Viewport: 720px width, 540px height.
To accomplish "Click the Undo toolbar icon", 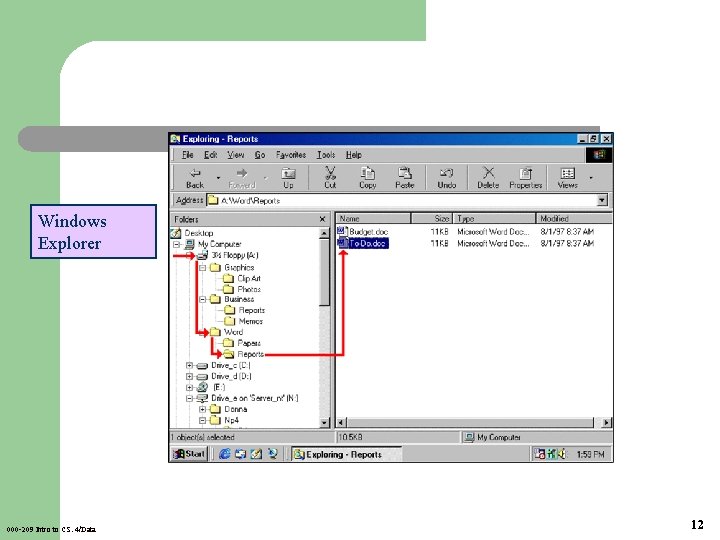I will (446, 178).
